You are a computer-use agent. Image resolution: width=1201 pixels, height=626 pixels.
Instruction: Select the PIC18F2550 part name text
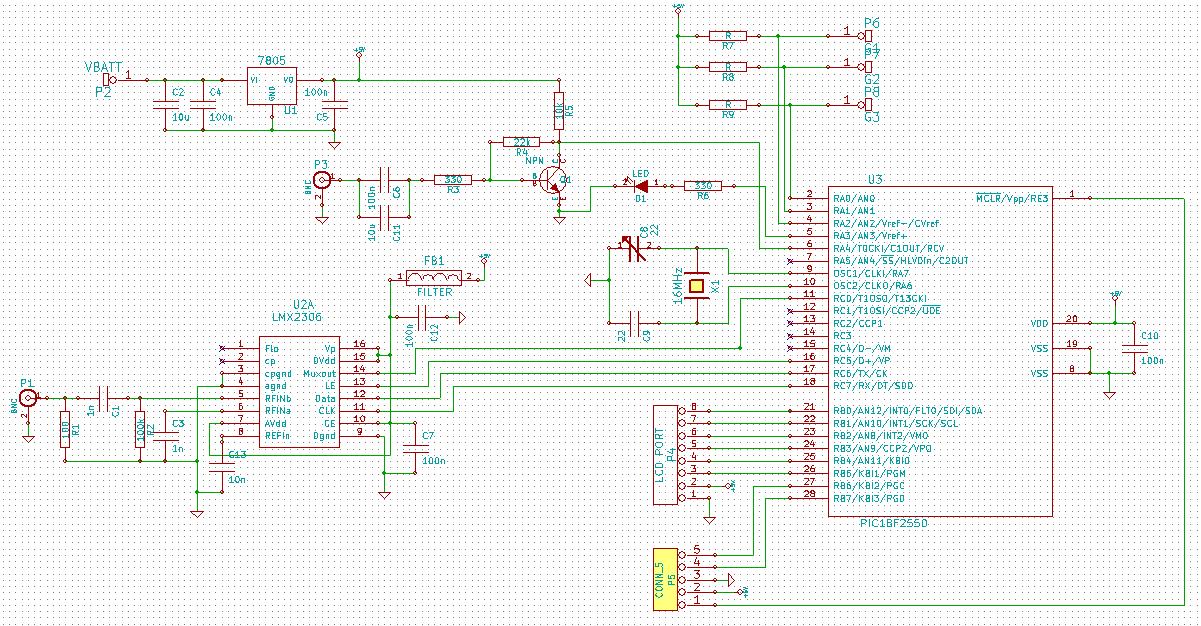[x=896, y=524]
